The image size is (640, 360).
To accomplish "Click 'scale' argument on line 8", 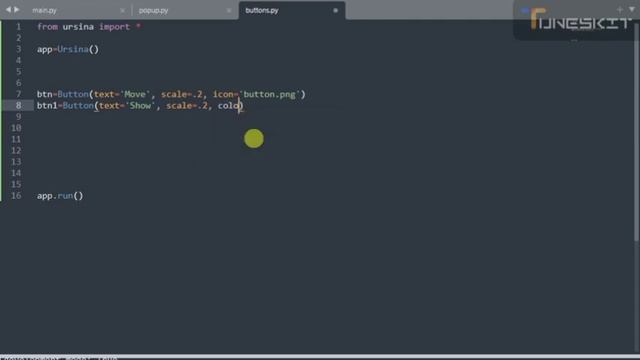I will pyautogui.click(x=179, y=106).
